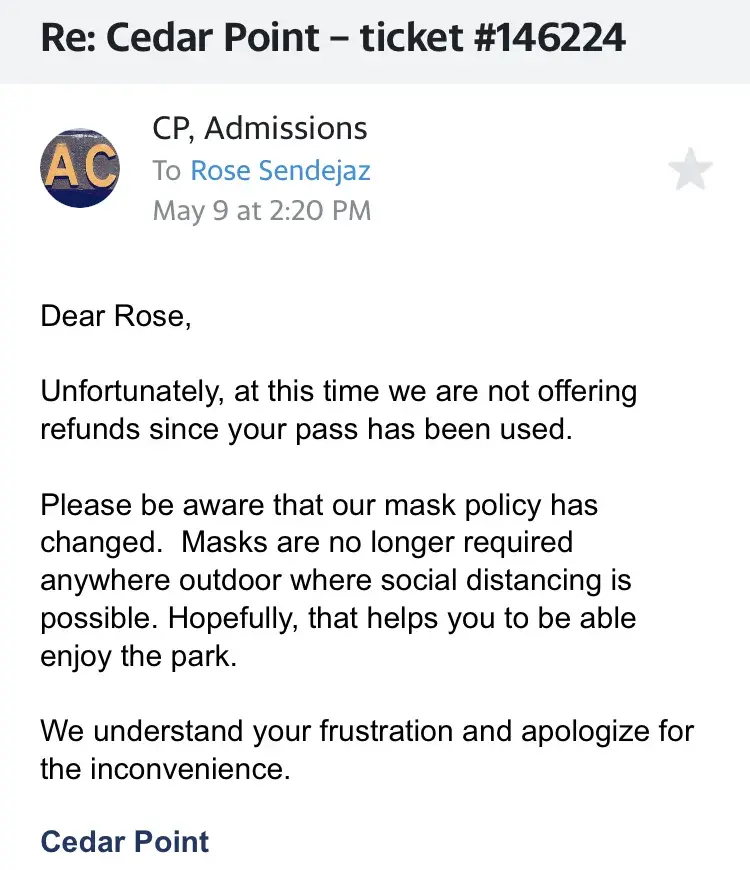Click "anywhere outdoor where social distancing is"
Viewport: 750px width, 870px height.
coord(336,581)
